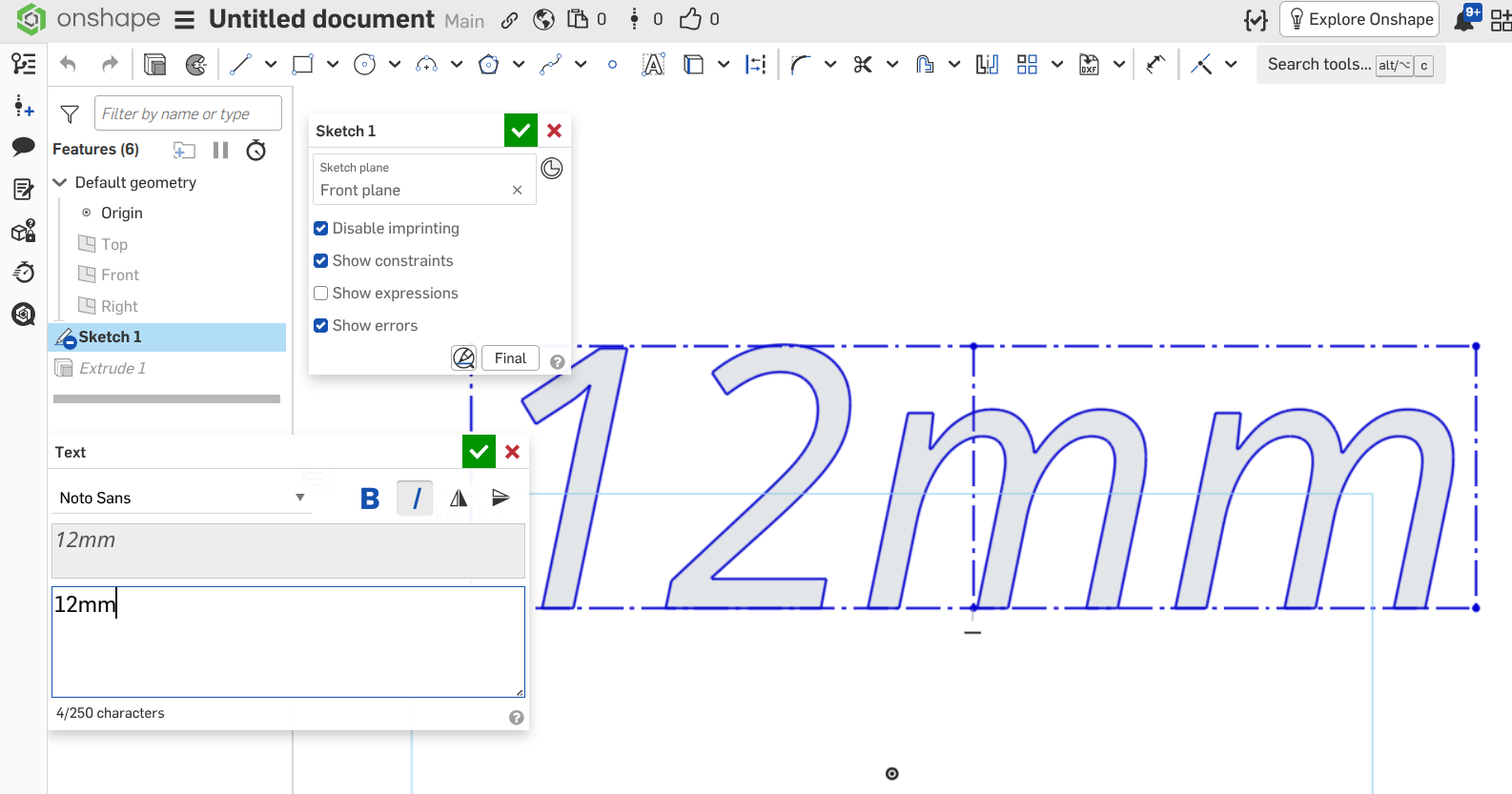
Task: Select the Point sketch tool
Action: tap(612, 64)
